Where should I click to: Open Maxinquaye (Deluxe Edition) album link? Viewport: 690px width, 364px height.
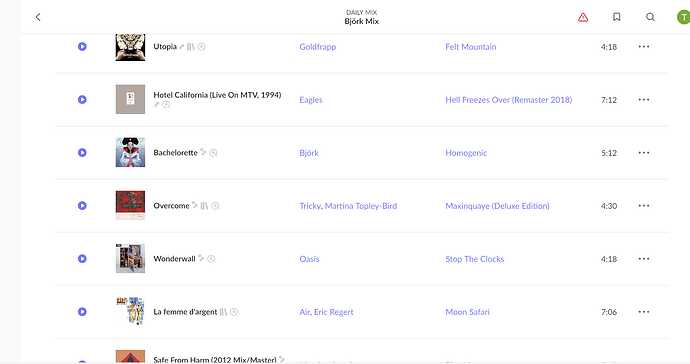497,206
